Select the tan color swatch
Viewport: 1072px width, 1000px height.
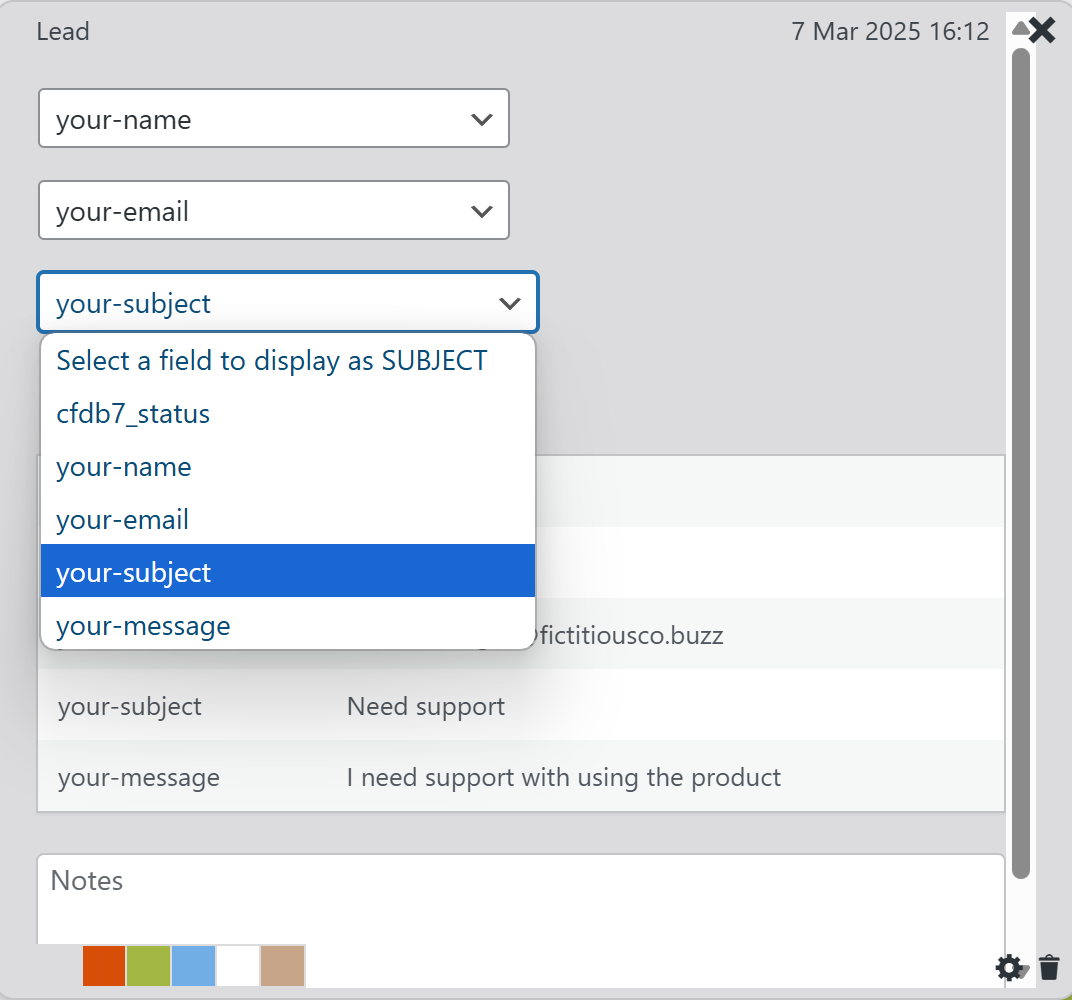point(282,966)
